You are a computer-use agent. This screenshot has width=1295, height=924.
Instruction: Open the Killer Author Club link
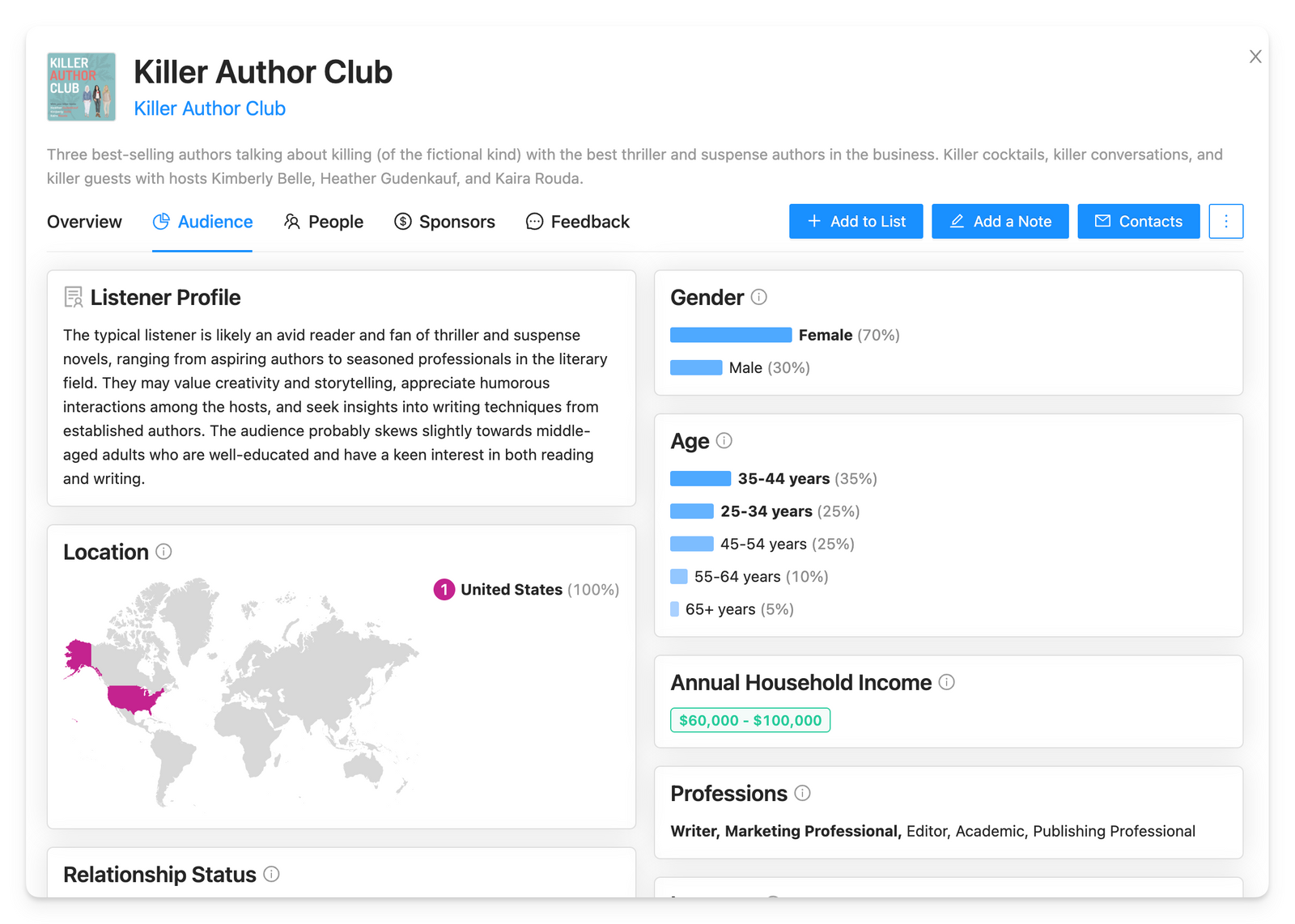(x=210, y=108)
